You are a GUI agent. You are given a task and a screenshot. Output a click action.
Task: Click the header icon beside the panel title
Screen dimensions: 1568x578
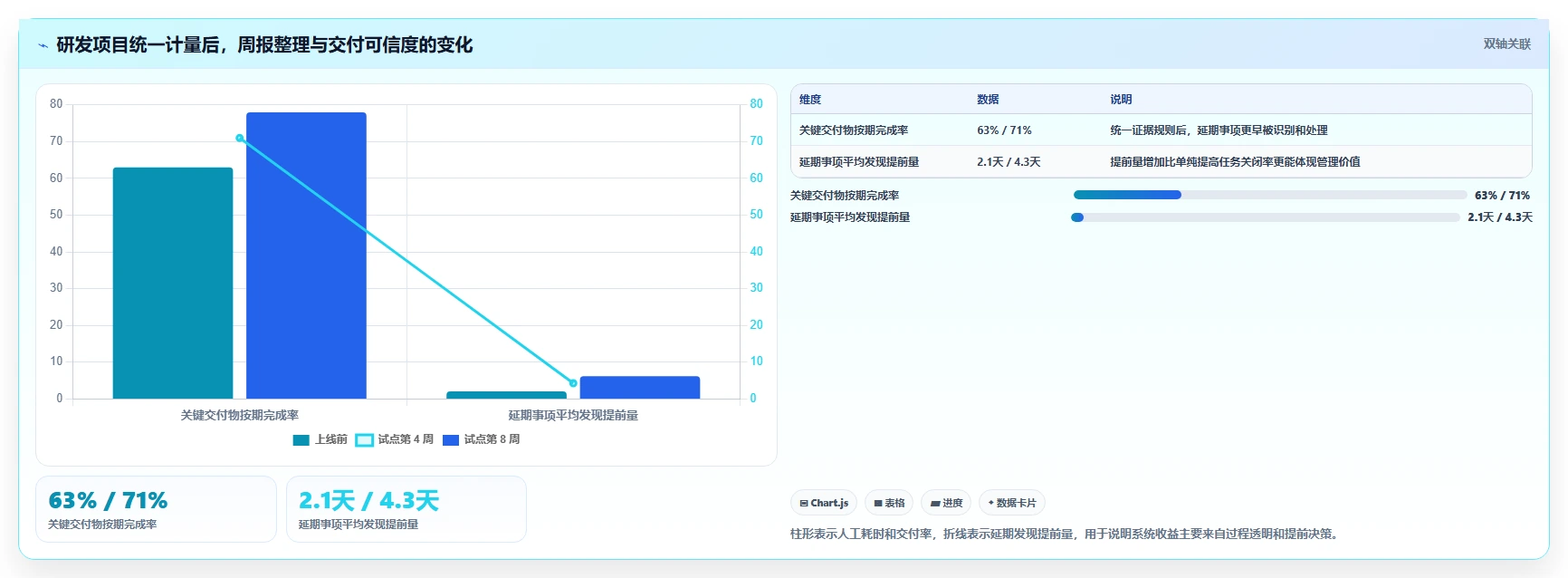(43, 45)
